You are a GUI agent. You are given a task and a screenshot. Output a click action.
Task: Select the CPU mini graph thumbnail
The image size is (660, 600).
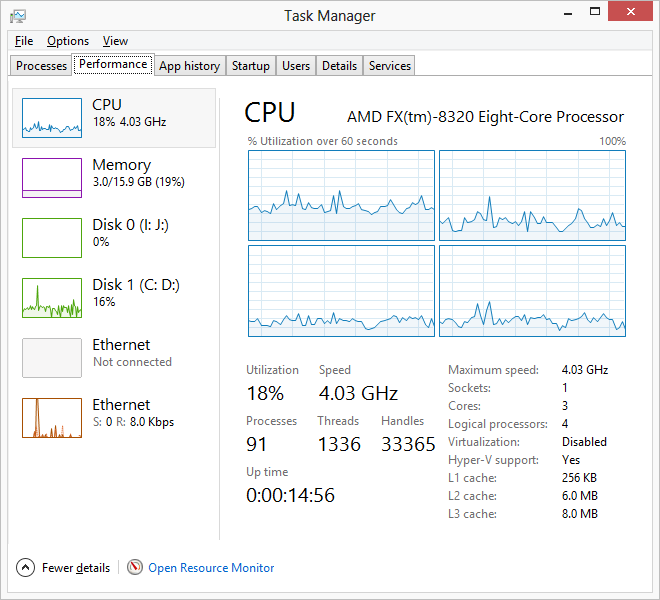(x=52, y=118)
